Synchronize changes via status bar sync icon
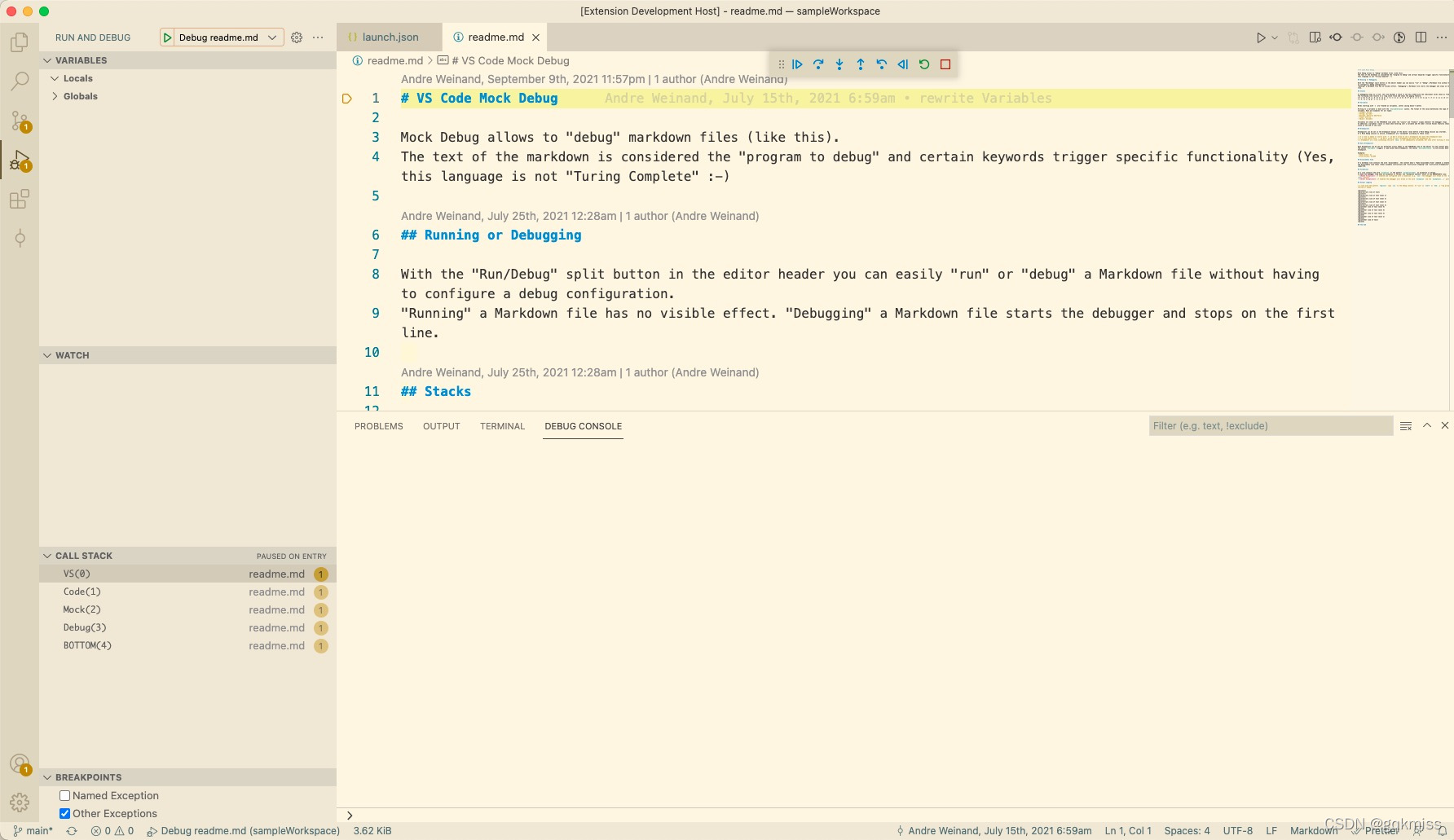The width and height of the screenshot is (1454, 840). (72, 831)
